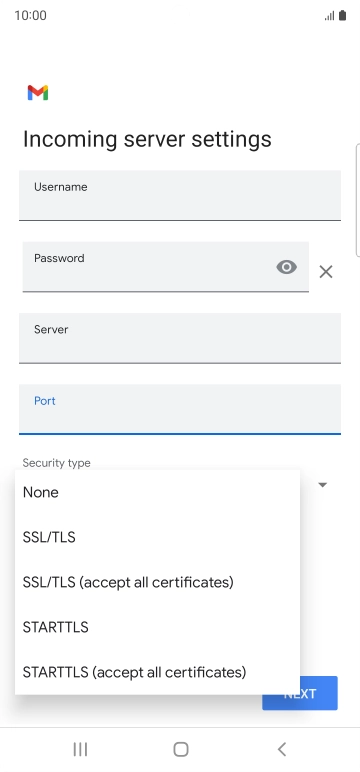This screenshot has height=772, width=360.
Task: Open the Android recent apps button
Action: pos(80,749)
